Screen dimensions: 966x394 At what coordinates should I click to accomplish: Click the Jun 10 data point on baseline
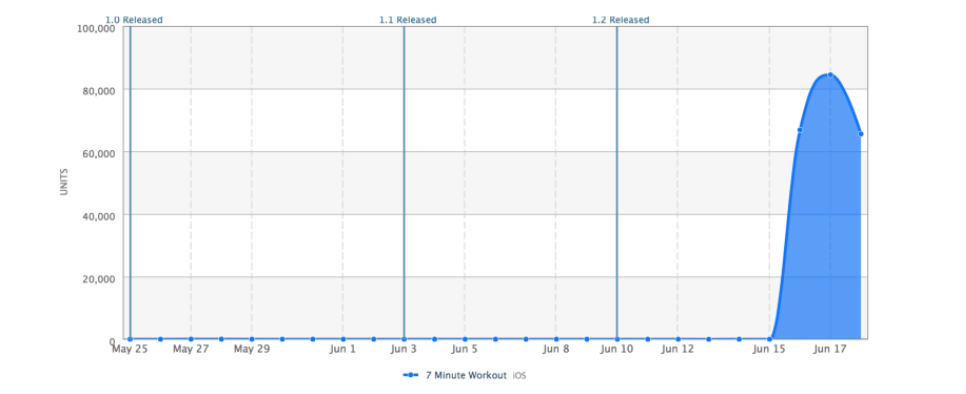pos(617,339)
